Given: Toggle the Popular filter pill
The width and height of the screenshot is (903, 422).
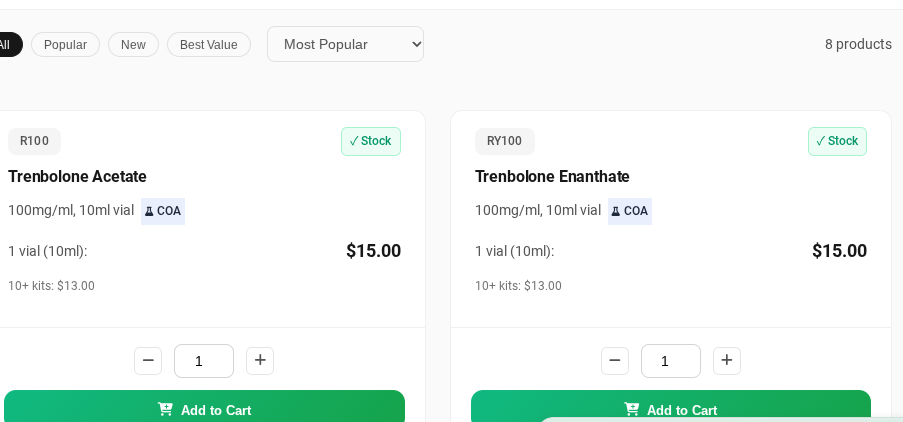Looking at the screenshot, I should coord(65,45).
